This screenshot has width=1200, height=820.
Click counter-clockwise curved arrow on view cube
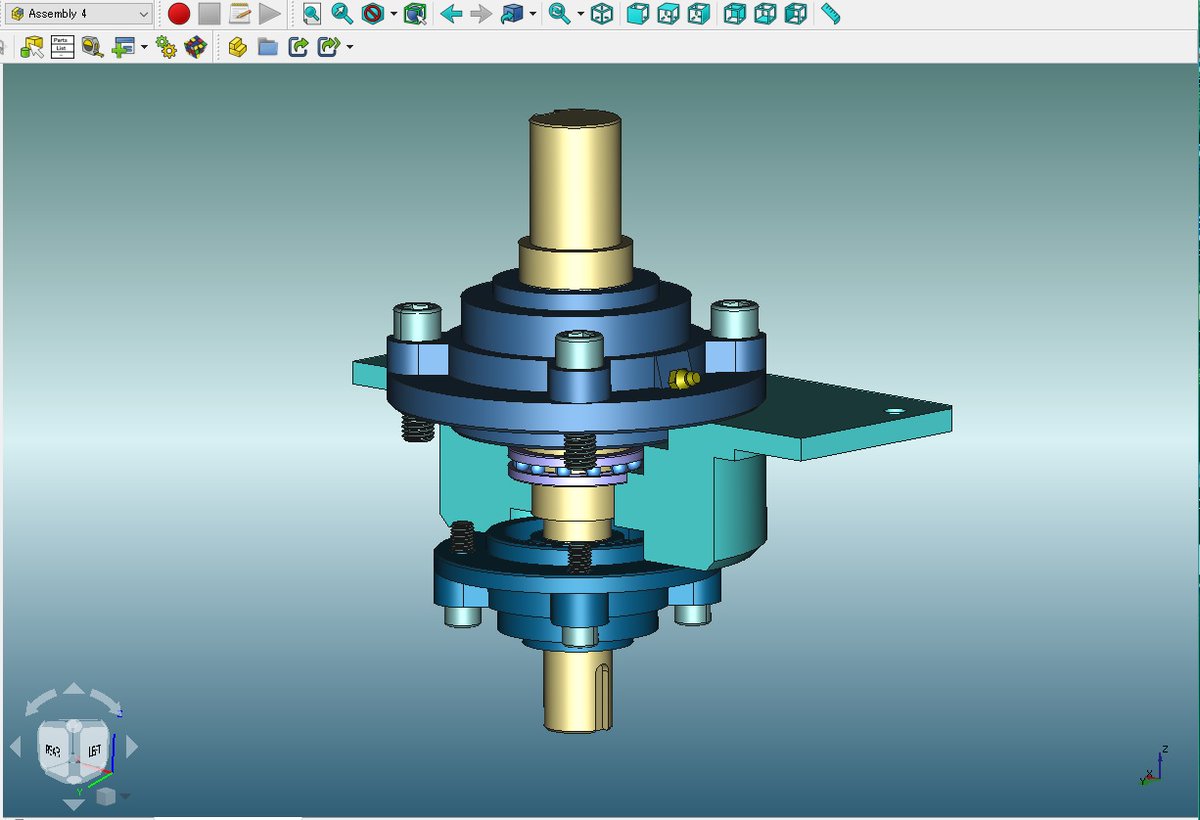pyautogui.click(x=39, y=704)
